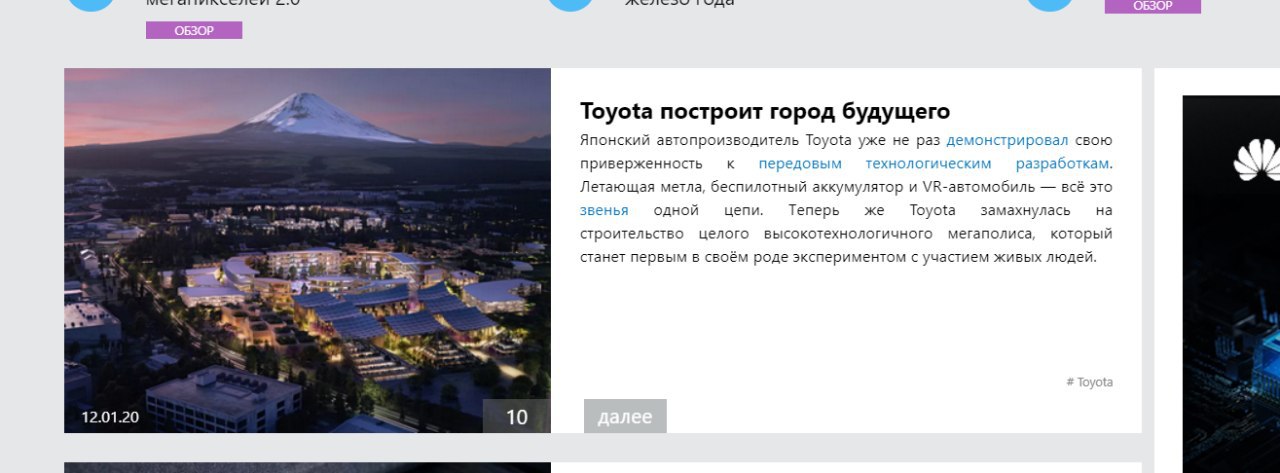
Task: Click the 'далее' read-more button
Action: (625, 416)
